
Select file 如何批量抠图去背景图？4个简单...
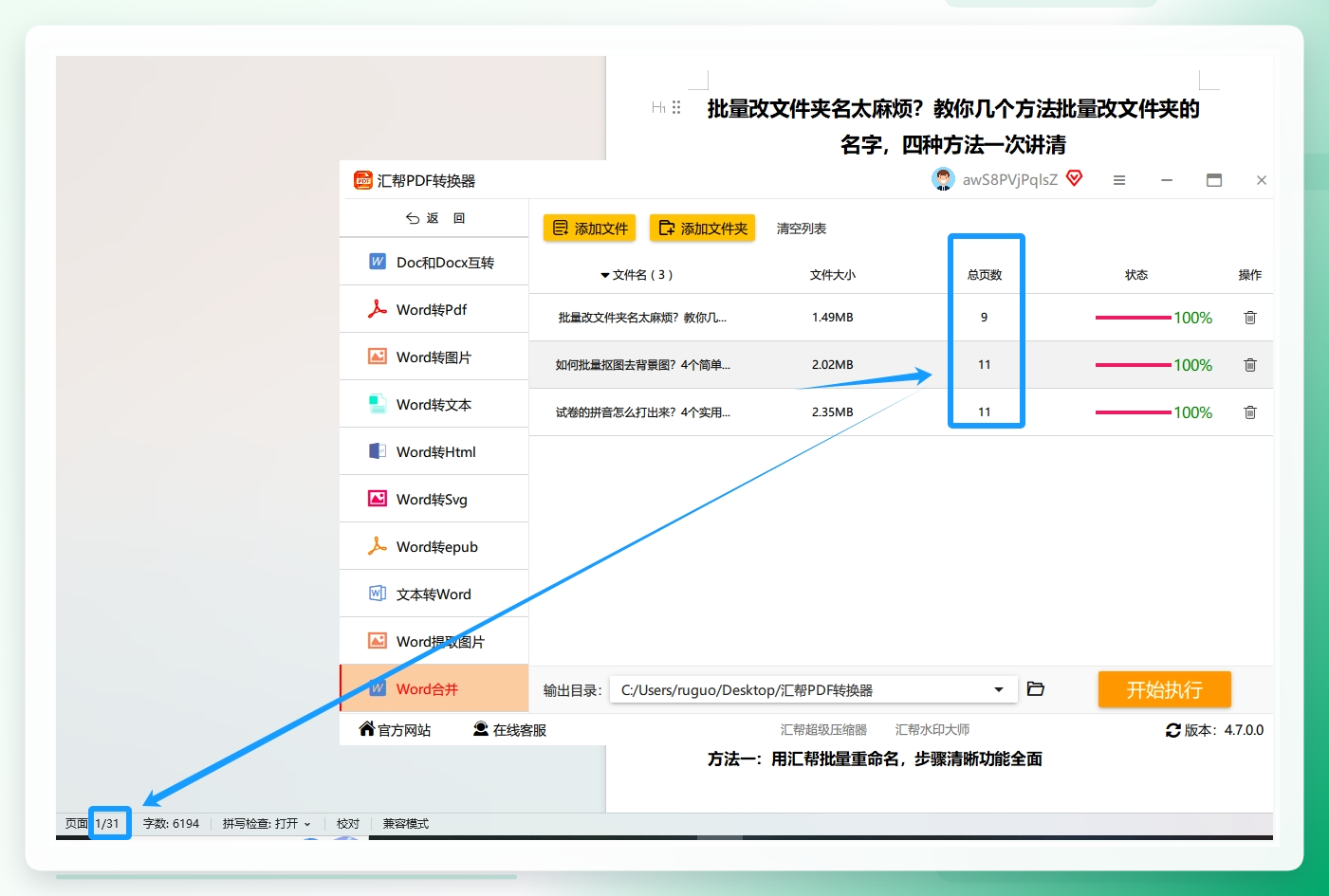642,365
